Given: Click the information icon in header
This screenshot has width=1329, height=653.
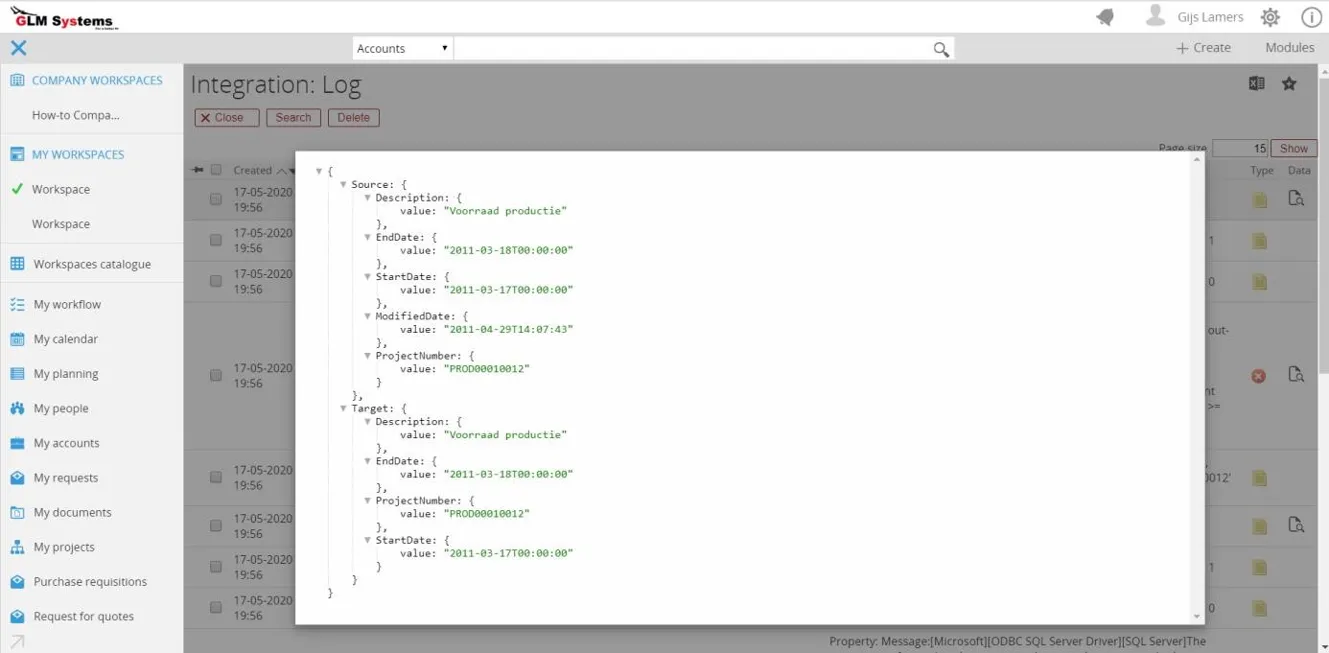Looking at the screenshot, I should tap(1311, 17).
